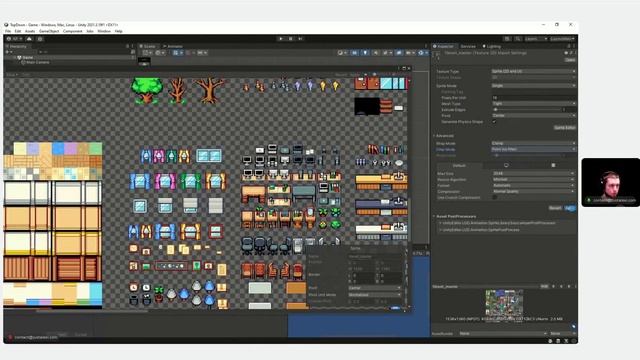
Task: Open the Compression dropdown
Action: click(x=533, y=191)
